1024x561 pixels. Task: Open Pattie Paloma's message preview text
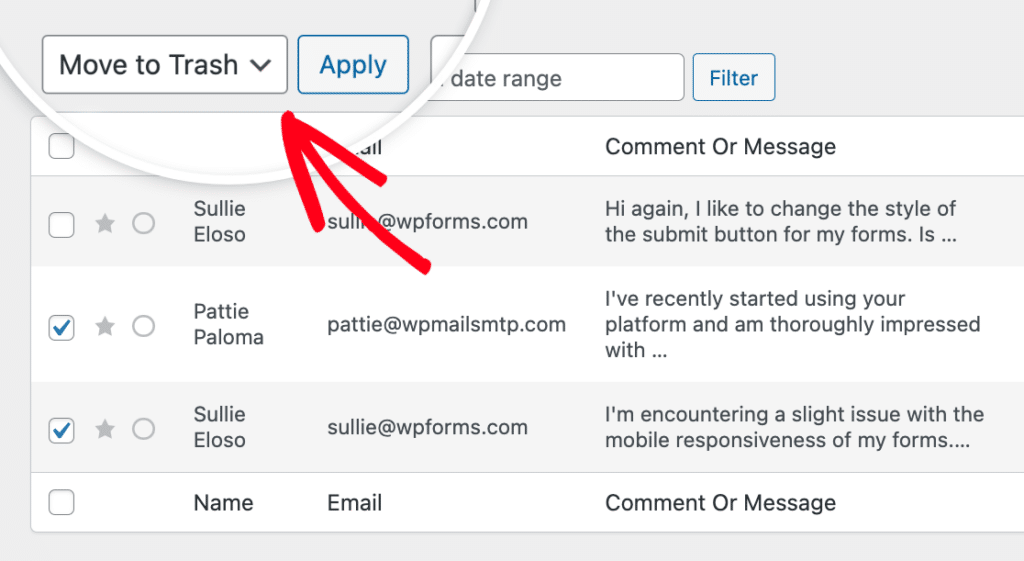tap(792, 324)
